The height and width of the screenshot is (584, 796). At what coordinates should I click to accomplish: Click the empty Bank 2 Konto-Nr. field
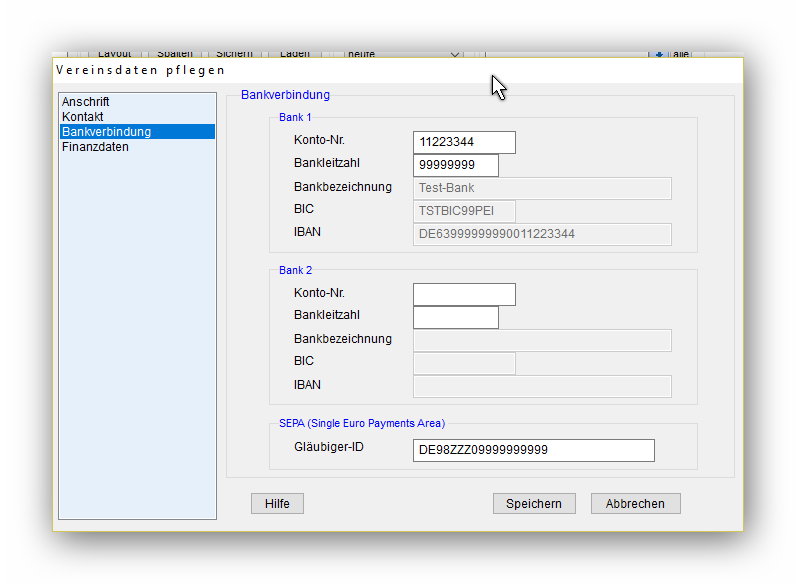(x=464, y=294)
